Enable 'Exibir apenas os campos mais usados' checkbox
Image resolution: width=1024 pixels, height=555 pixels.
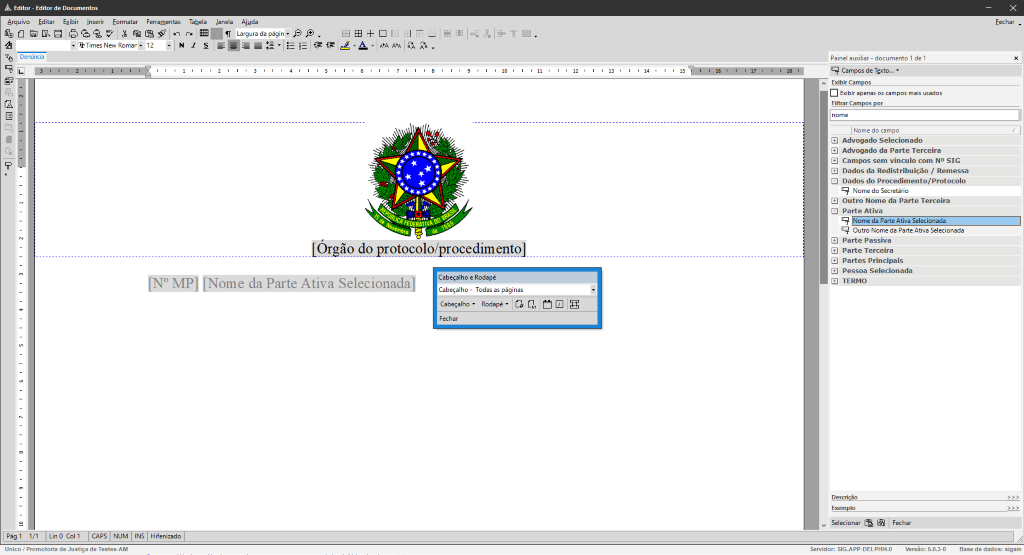tap(835, 93)
